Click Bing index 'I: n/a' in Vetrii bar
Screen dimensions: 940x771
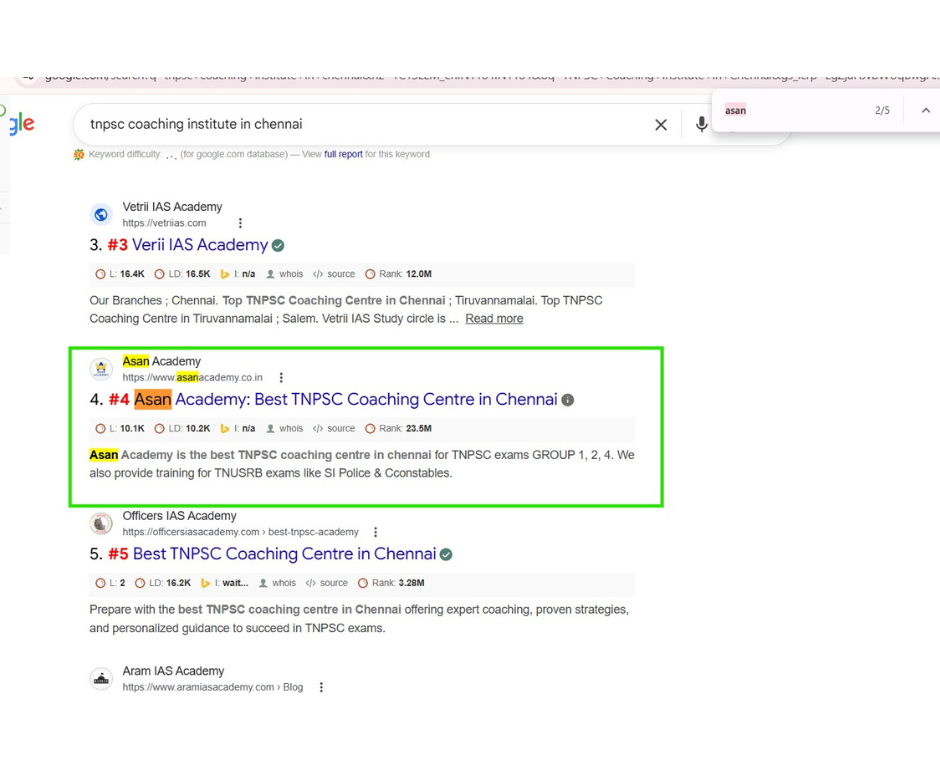coord(237,274)
